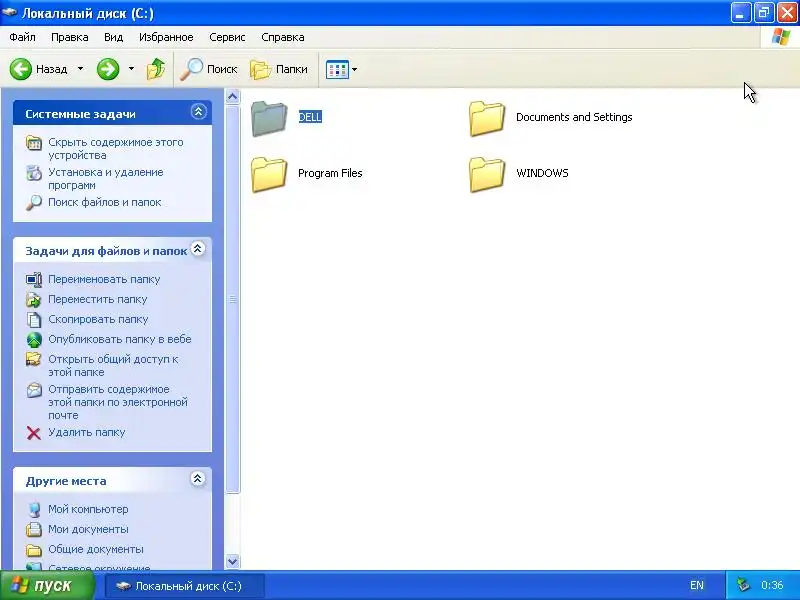Open the Back button history dropdown arrow
The width and height of the screenshot is (800, 600).
click(81, 69)
